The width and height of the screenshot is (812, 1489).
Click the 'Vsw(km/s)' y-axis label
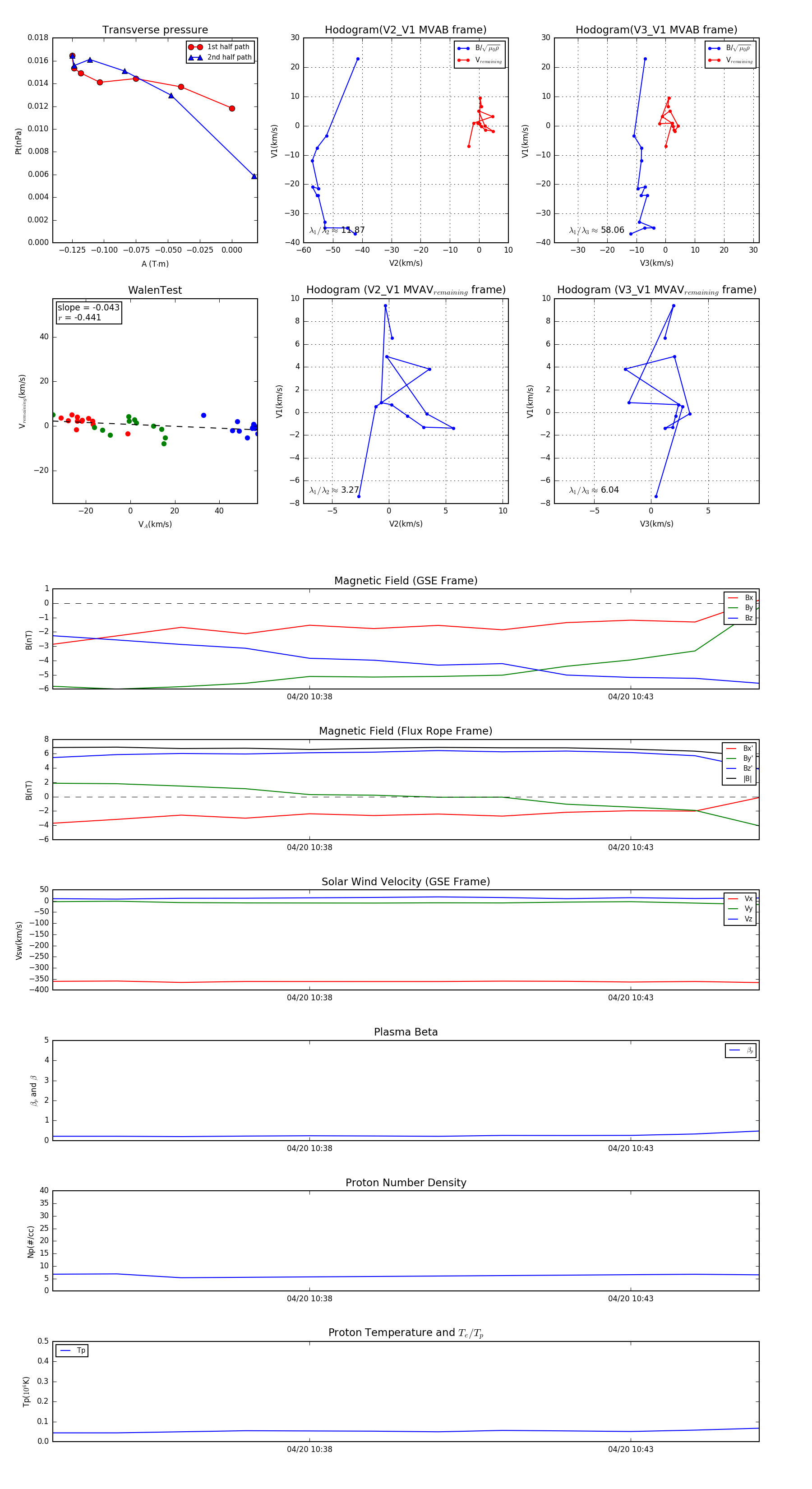click(x=19, y=940)
